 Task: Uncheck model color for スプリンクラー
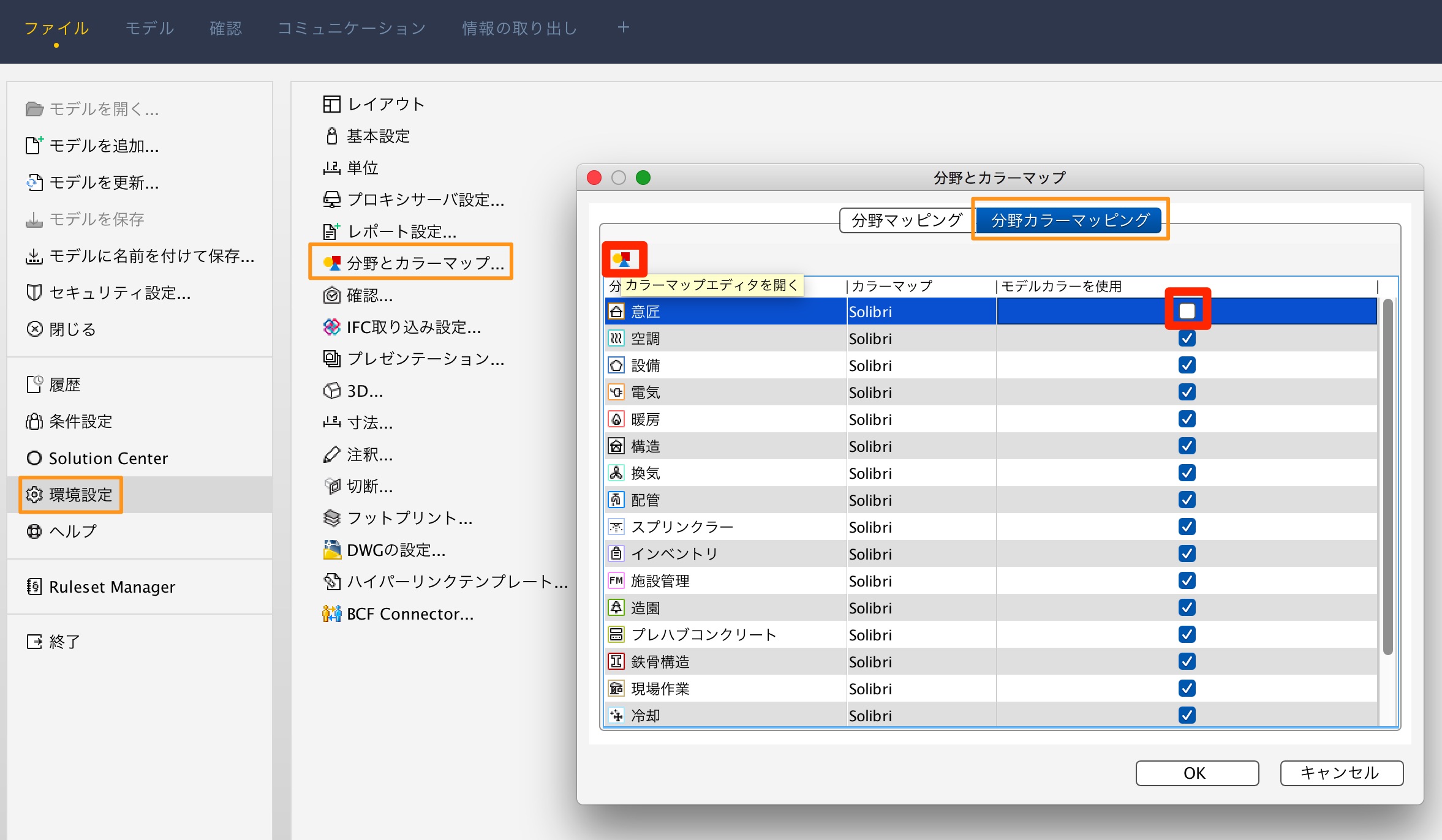[1187, 527]
